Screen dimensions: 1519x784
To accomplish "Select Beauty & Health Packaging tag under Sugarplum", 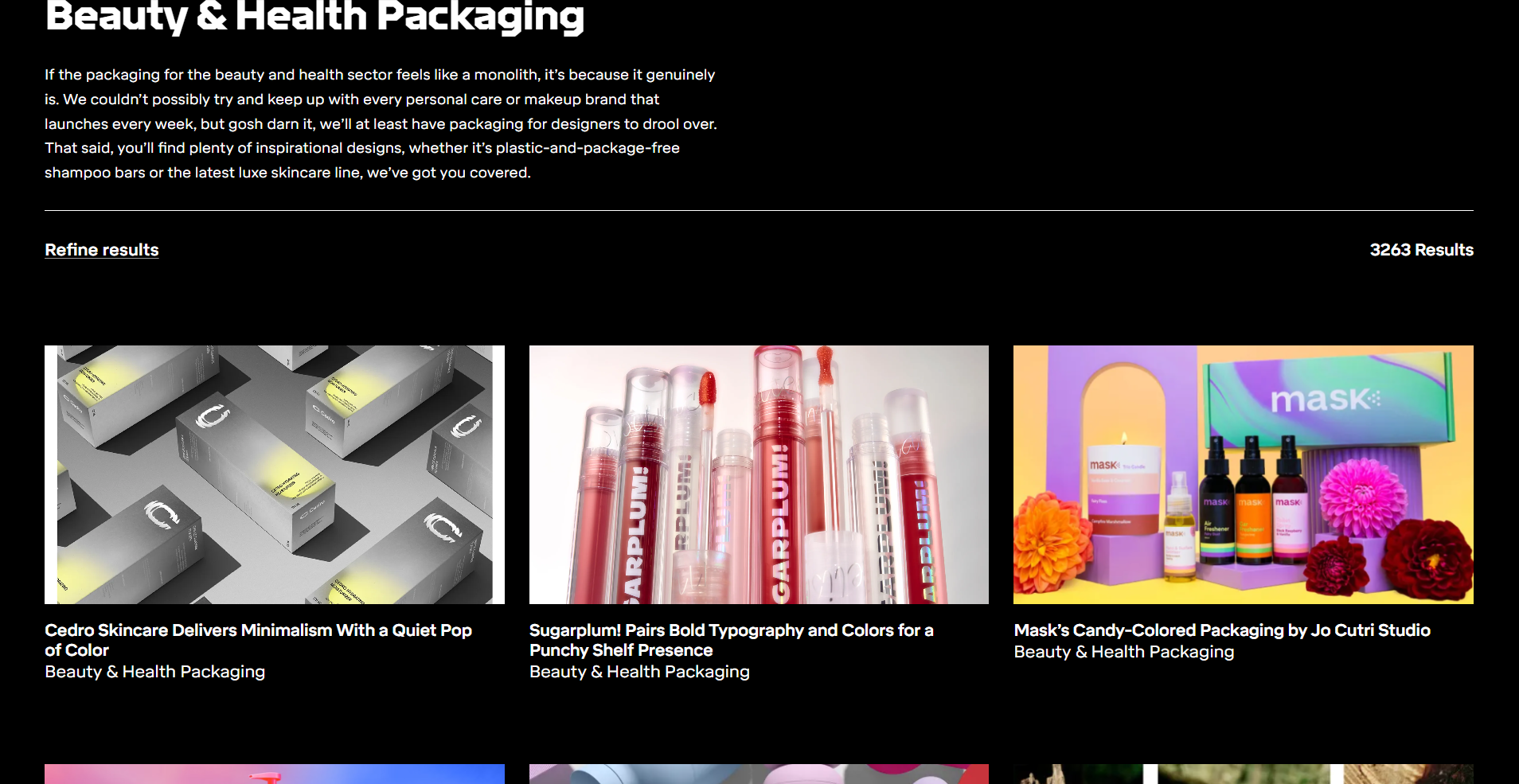I will (639, 672).
